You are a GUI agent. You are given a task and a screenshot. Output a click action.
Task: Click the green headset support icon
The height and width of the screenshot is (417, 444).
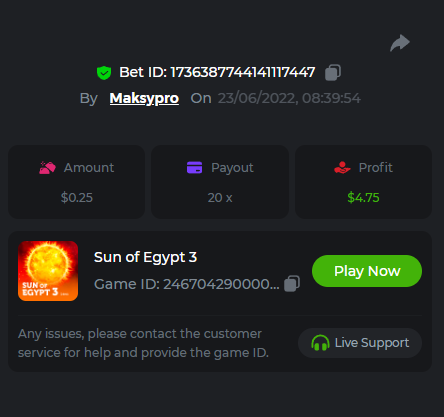[320, 343]
